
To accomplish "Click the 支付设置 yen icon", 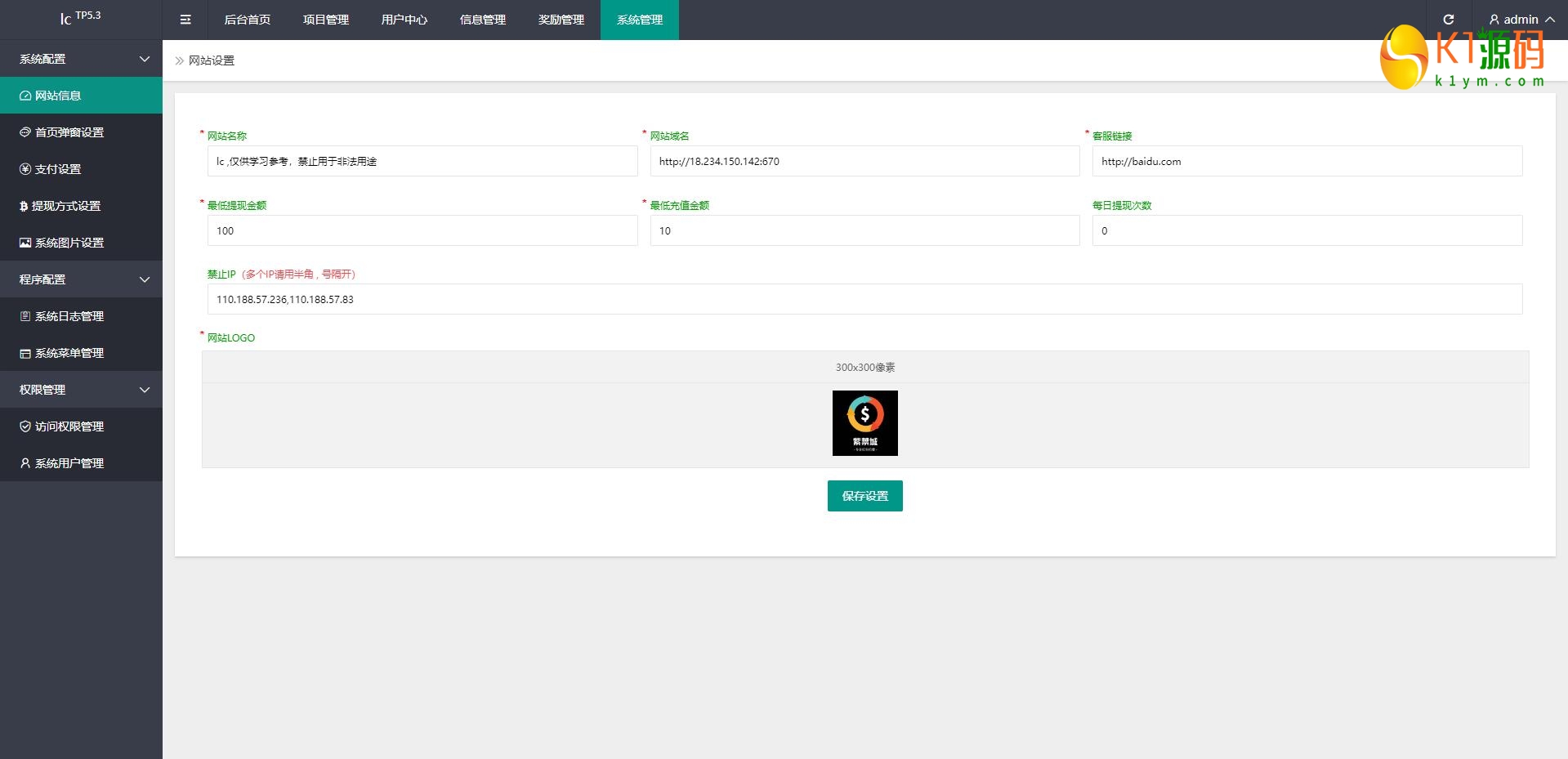I will point(25,169).
